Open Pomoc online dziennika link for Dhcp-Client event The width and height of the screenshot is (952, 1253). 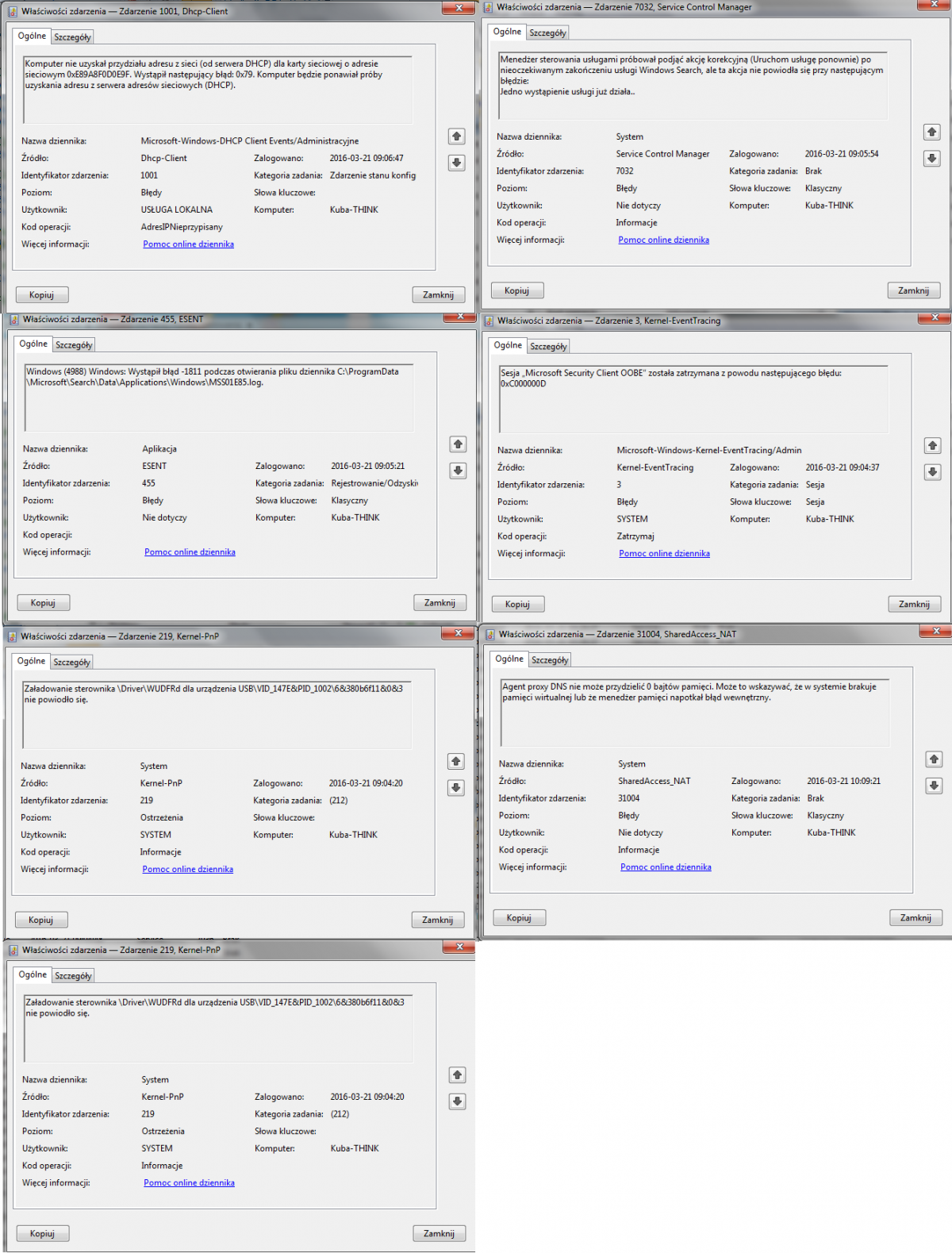coord(188,244)
